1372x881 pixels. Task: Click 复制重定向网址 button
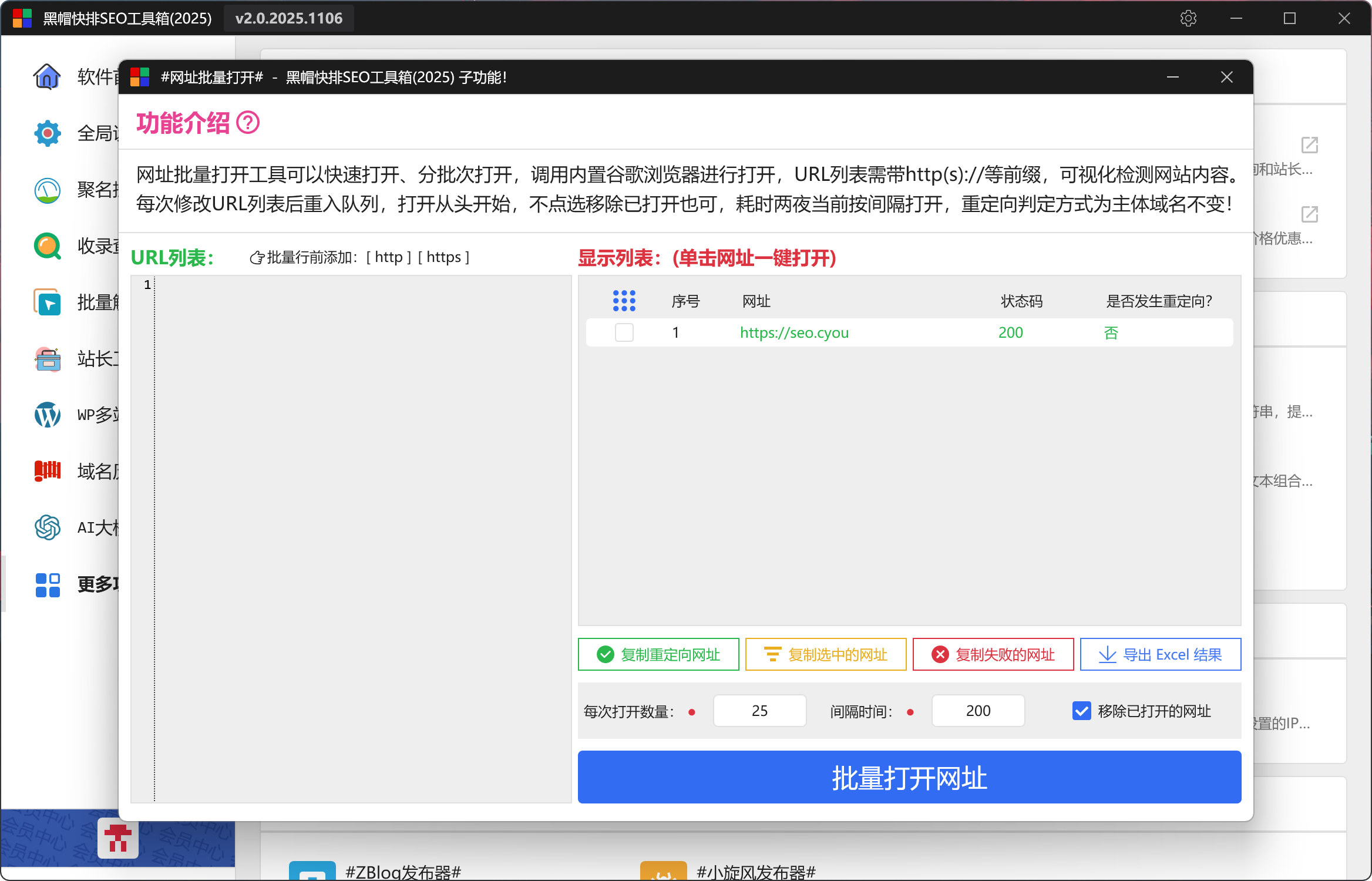(658, 654)
